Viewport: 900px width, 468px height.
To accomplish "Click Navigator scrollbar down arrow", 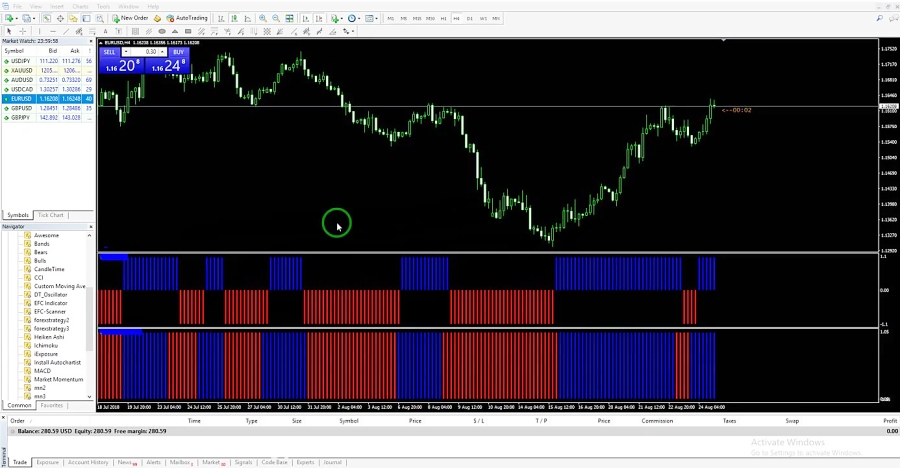I will [x=90, y=397].
